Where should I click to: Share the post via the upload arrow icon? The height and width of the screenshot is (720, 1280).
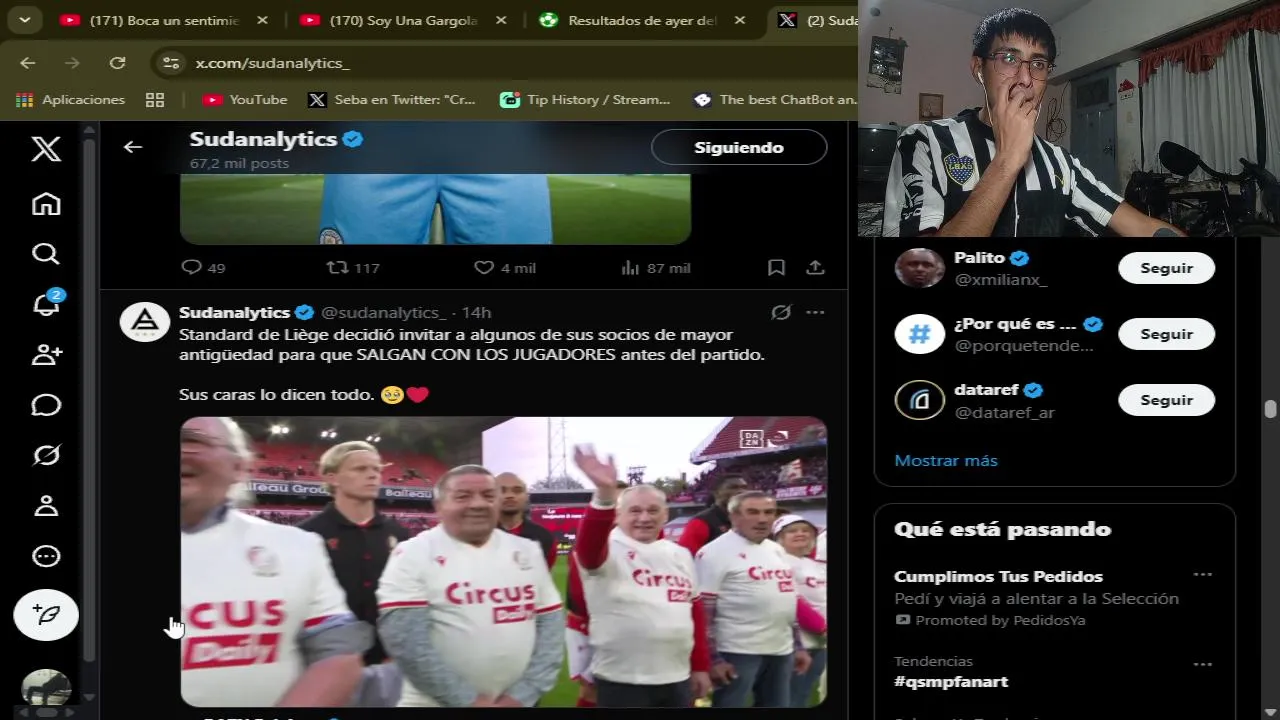pos(815,268)
